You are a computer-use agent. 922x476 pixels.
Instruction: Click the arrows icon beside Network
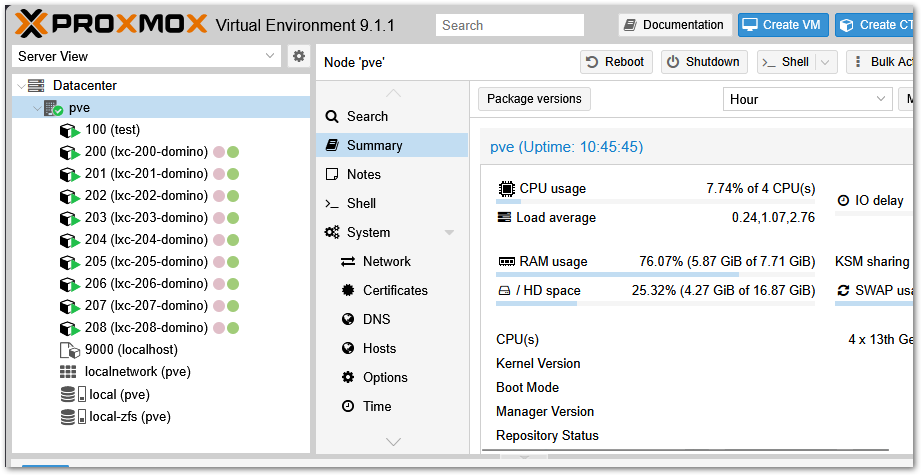348,262
